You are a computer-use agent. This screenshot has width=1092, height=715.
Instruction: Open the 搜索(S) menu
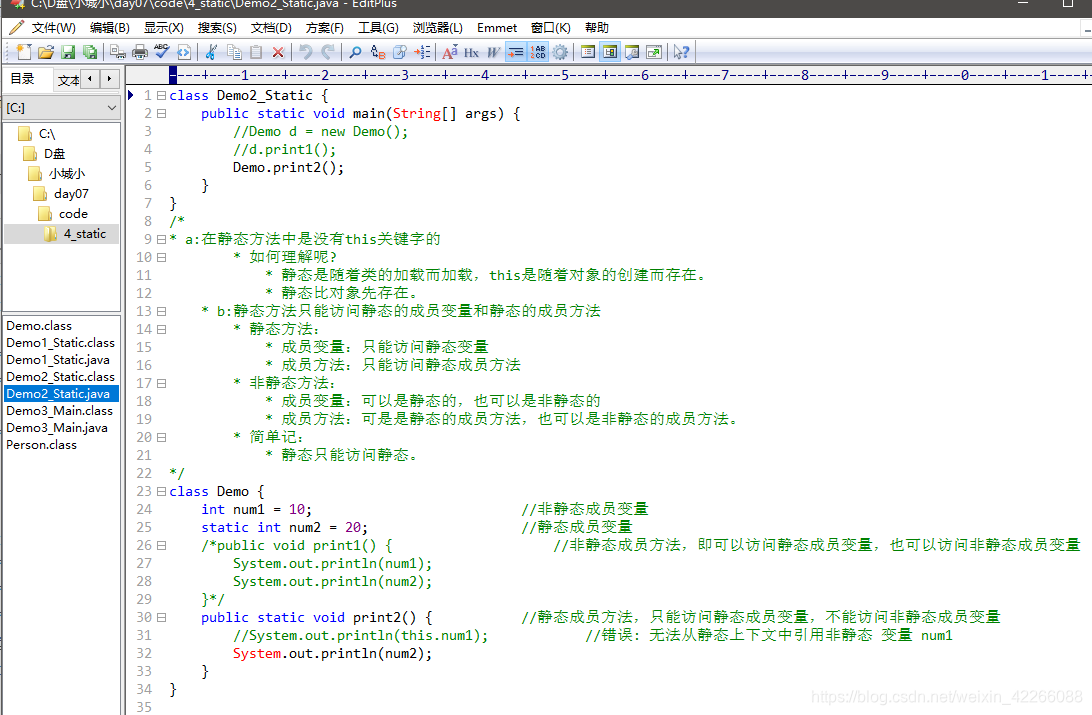217,28
